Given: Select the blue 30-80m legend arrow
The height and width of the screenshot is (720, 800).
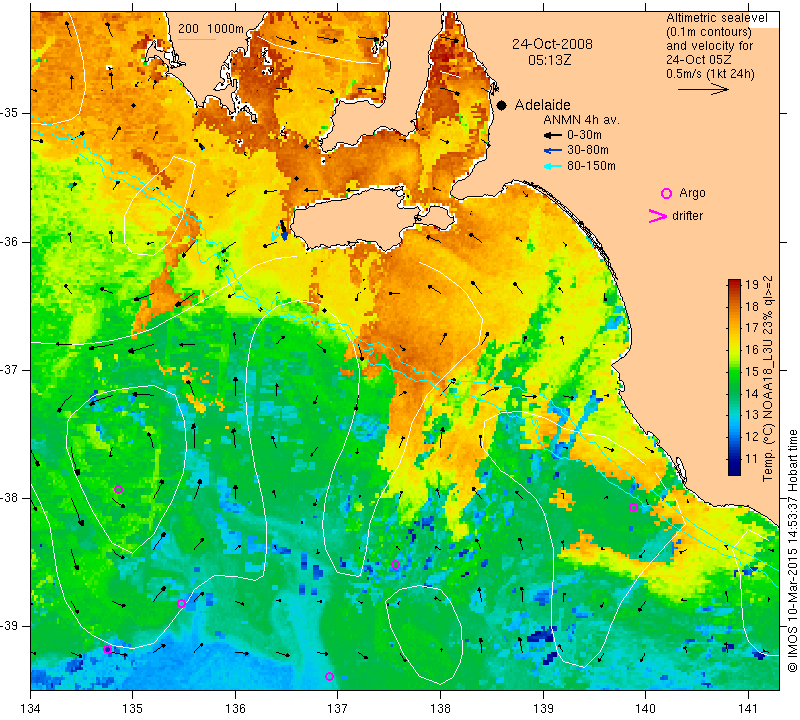Looking at the screenshot, I should tap(553, 151).
